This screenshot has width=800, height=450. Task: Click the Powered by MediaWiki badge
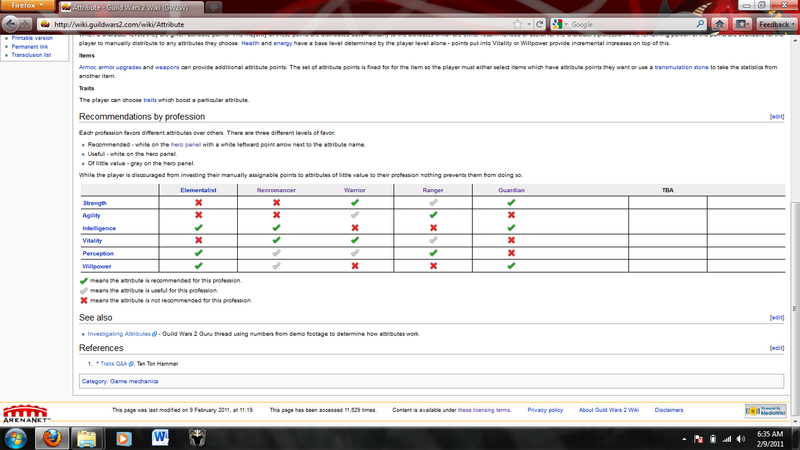point(765,411)
